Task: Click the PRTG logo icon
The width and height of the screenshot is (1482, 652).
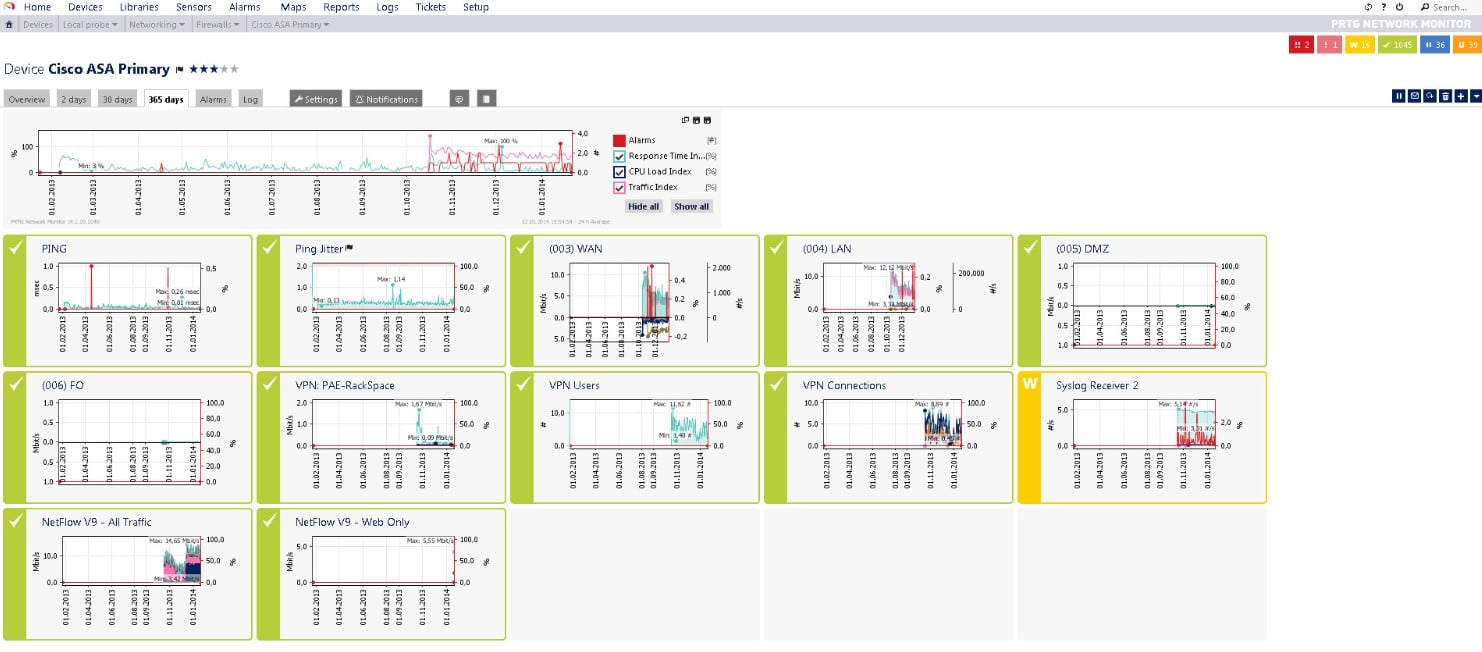Action: click(x=8, y=7)
